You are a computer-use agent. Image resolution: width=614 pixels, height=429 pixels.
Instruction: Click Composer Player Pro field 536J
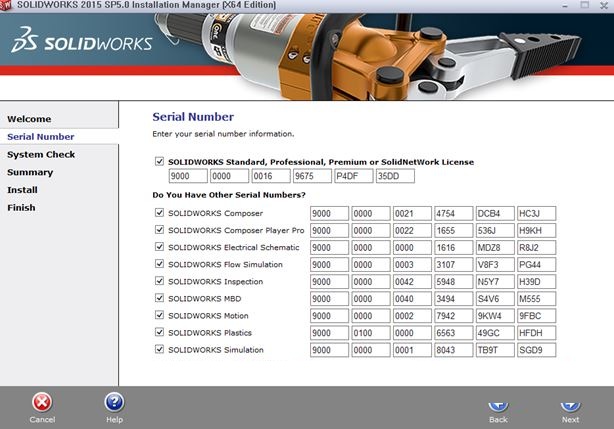(495, 231)
